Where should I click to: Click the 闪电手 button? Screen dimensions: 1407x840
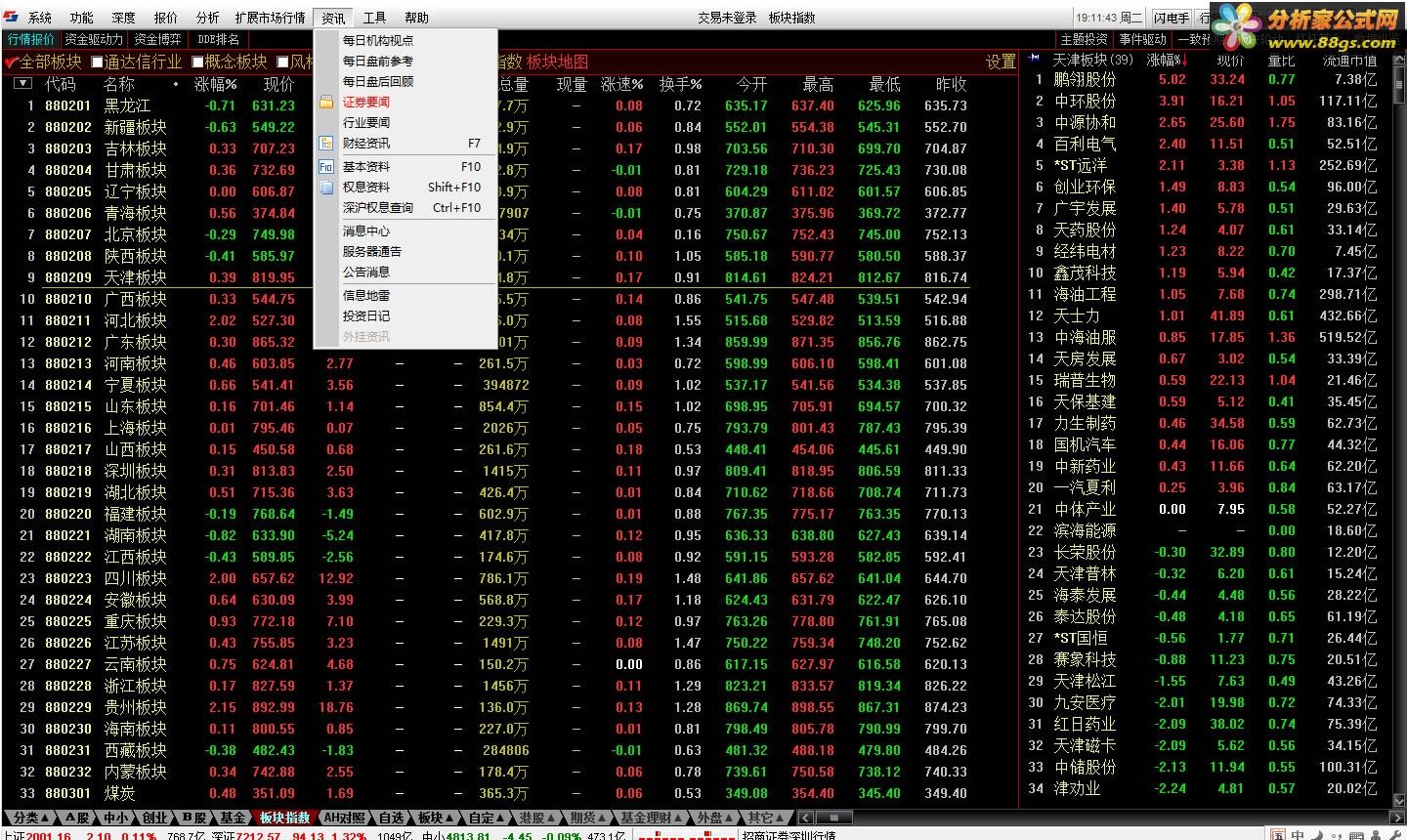pos(1172,18)
